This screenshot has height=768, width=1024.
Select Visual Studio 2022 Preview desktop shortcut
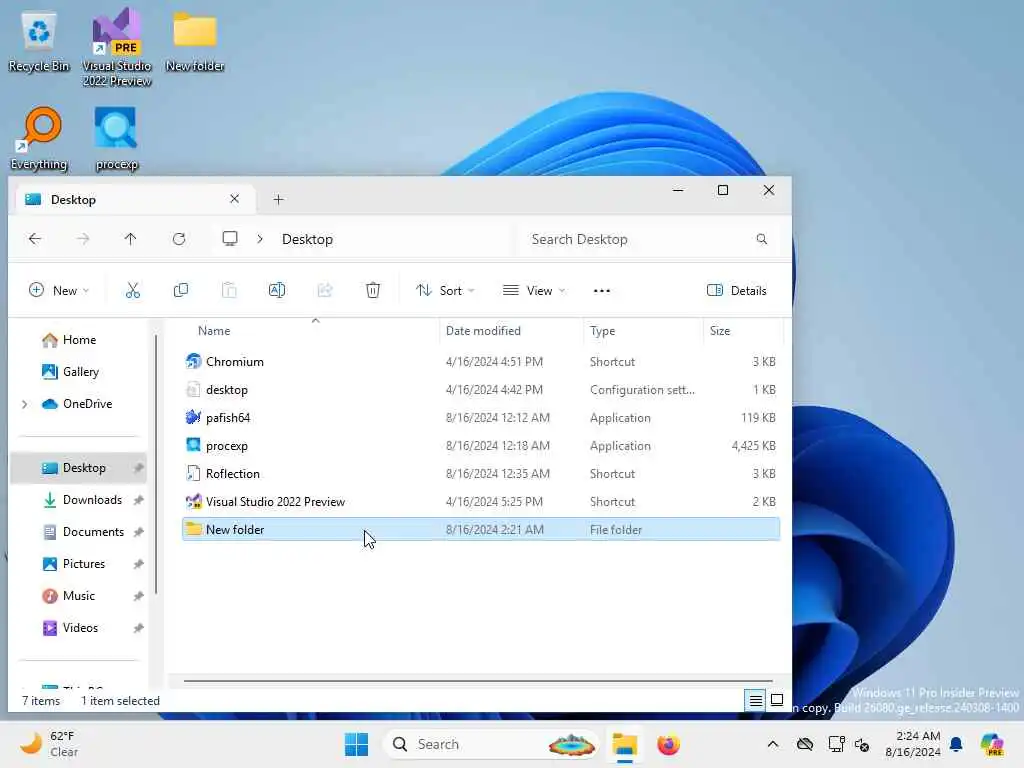[117, 48]
